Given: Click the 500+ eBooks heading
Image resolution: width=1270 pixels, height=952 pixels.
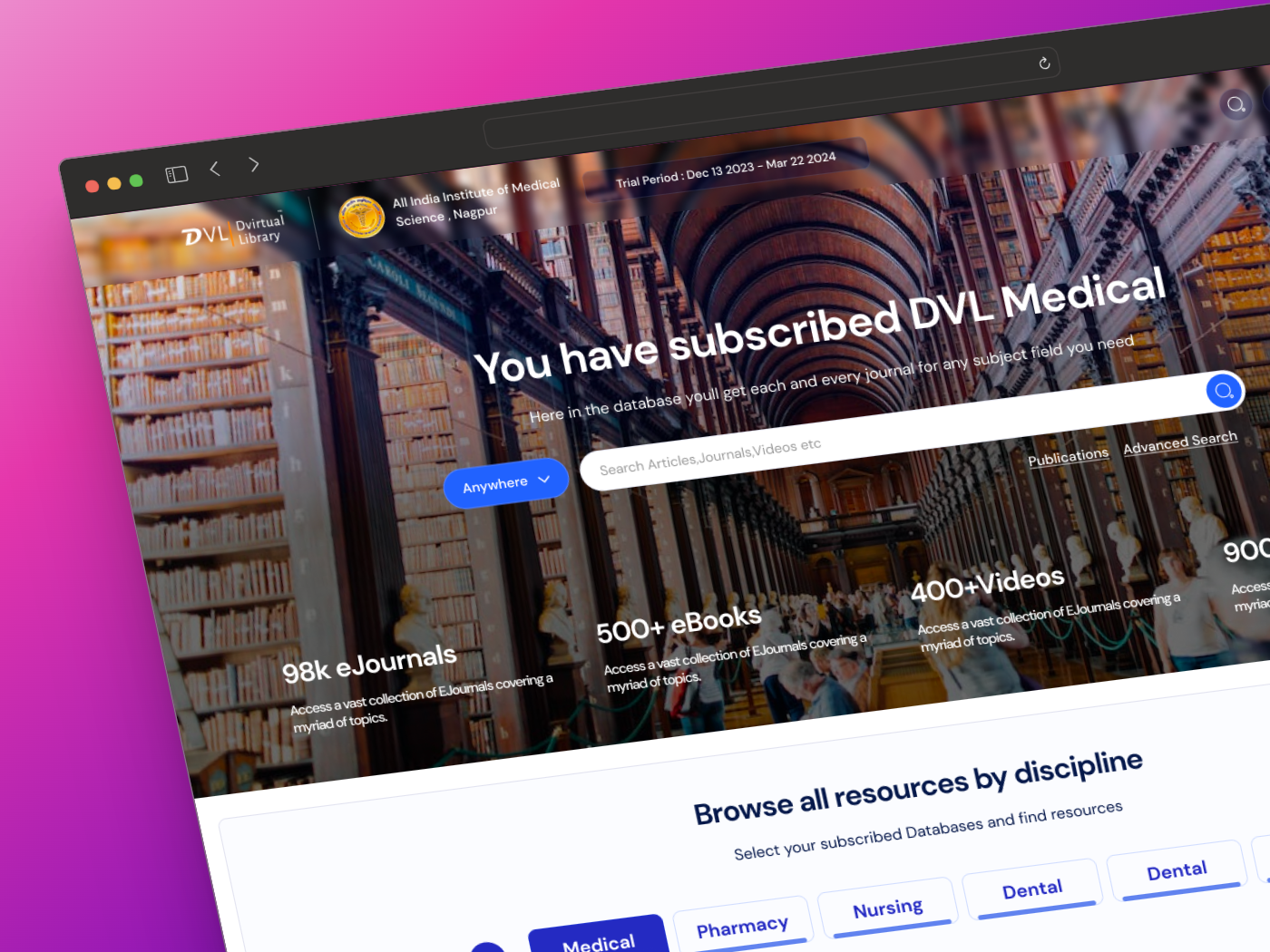Looking at the screenshot, I should [679, 624].
